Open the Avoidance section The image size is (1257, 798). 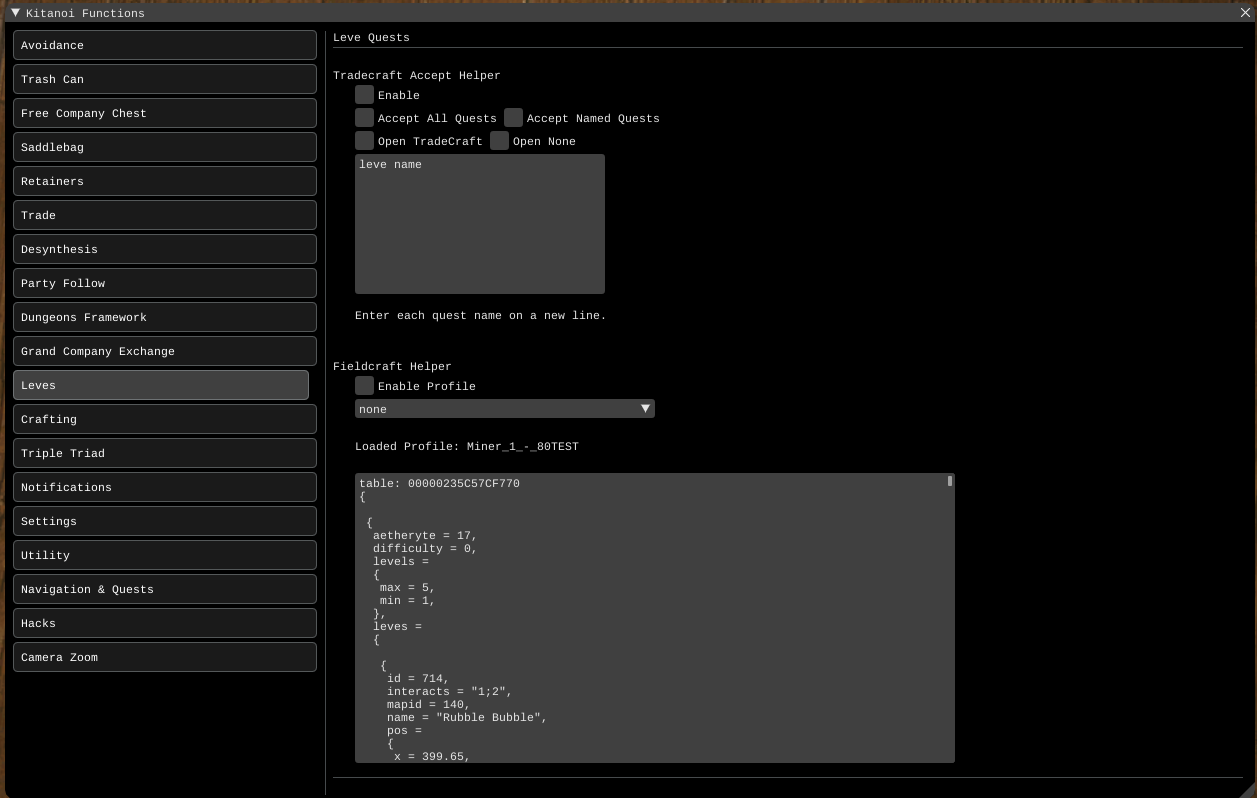(165, 45)
